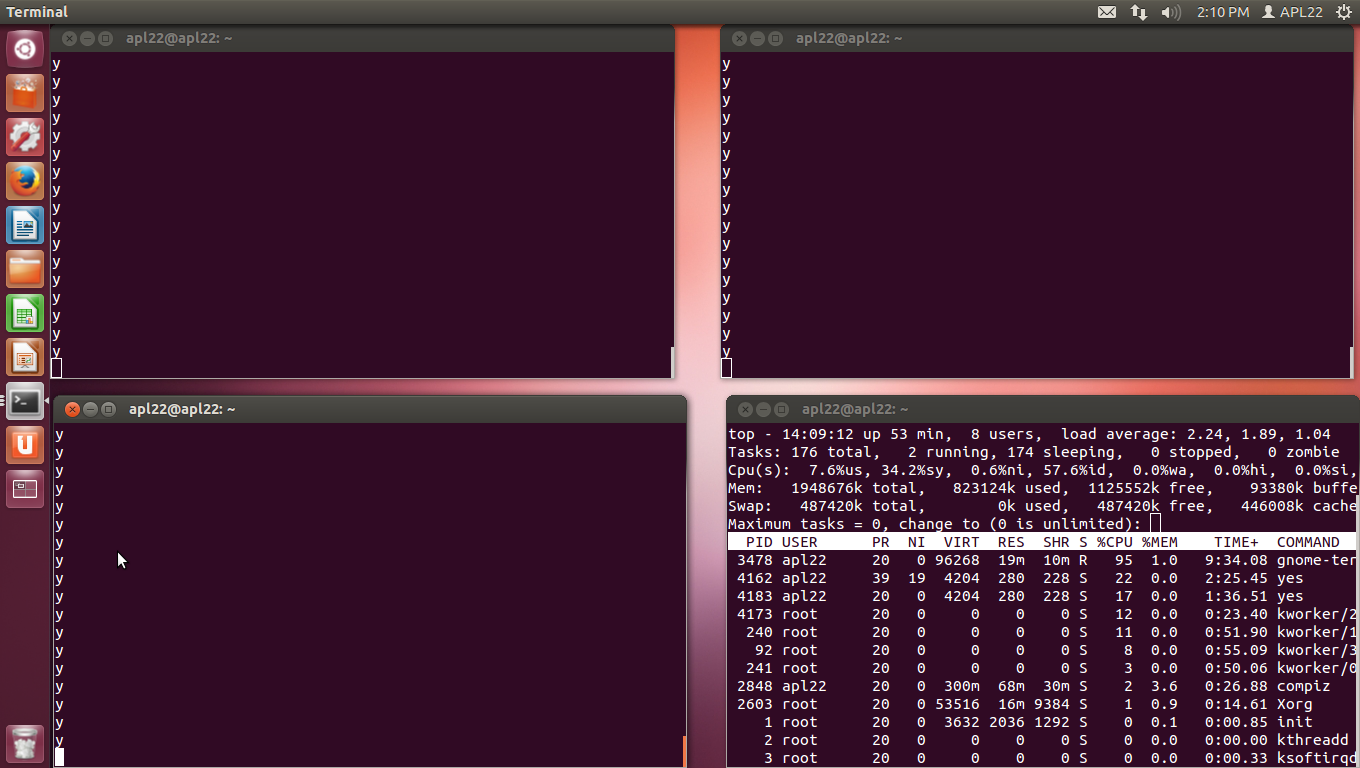Click the kworker/0 row PID 241

1043,668
